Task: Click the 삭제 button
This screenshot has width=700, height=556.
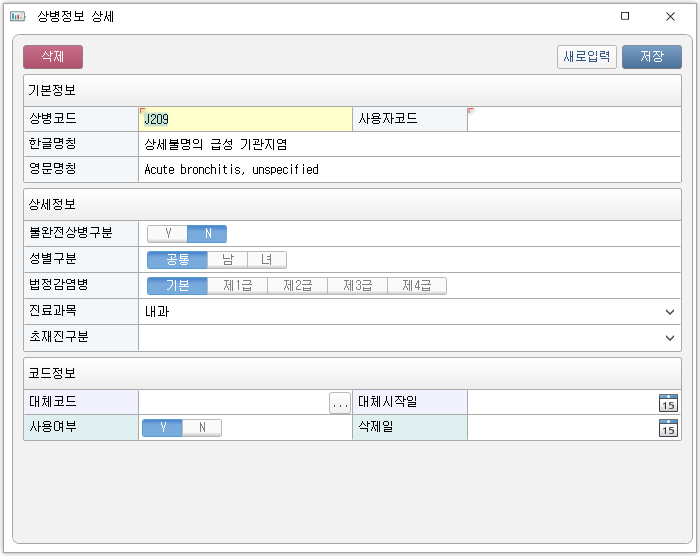Action: (x=53, y=57)
